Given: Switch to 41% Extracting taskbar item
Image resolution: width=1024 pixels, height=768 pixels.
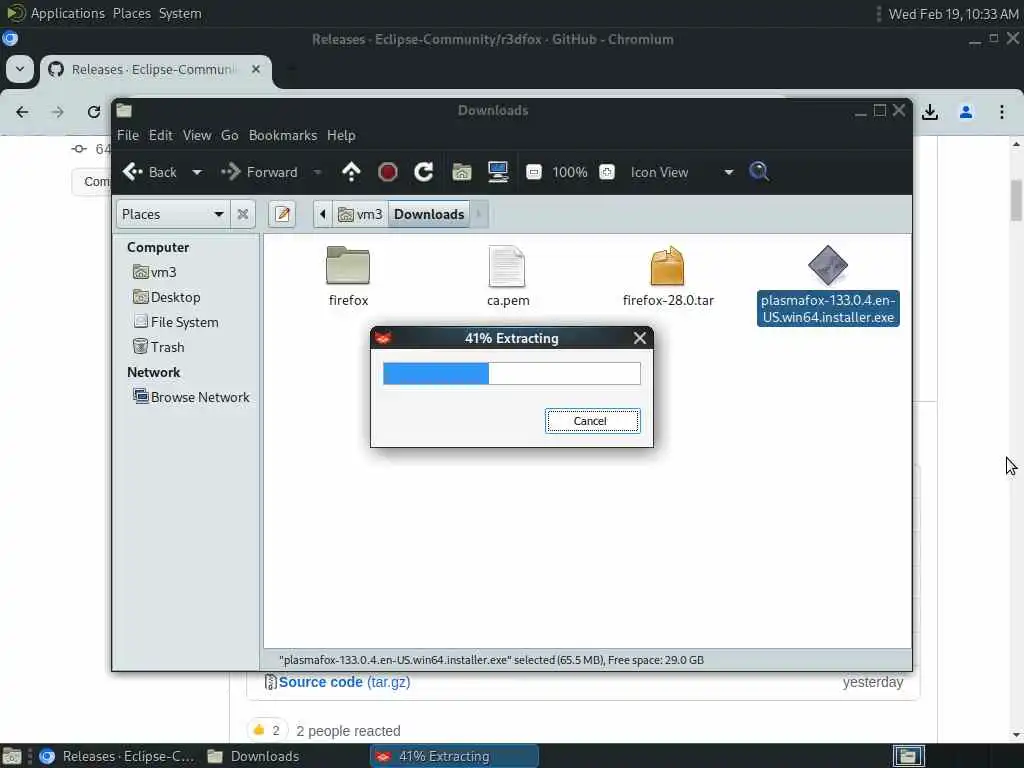Looking at the screenshot, I should [x=455, y=756].
